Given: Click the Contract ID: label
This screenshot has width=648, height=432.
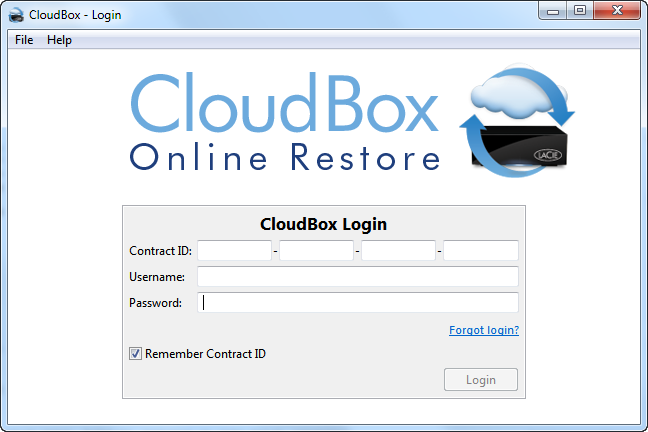Looking at the screenshot, I should point(160,251).
